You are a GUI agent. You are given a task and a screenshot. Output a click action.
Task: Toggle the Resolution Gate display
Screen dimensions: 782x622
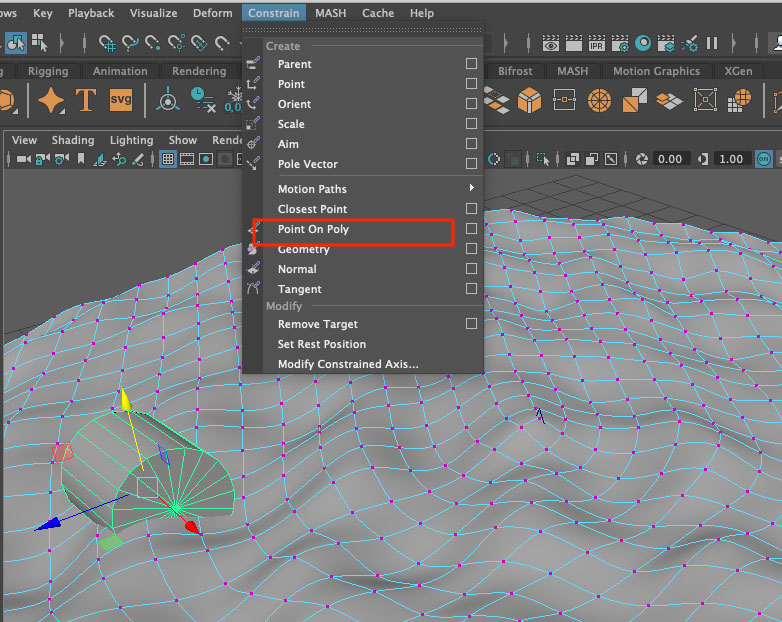205,159
